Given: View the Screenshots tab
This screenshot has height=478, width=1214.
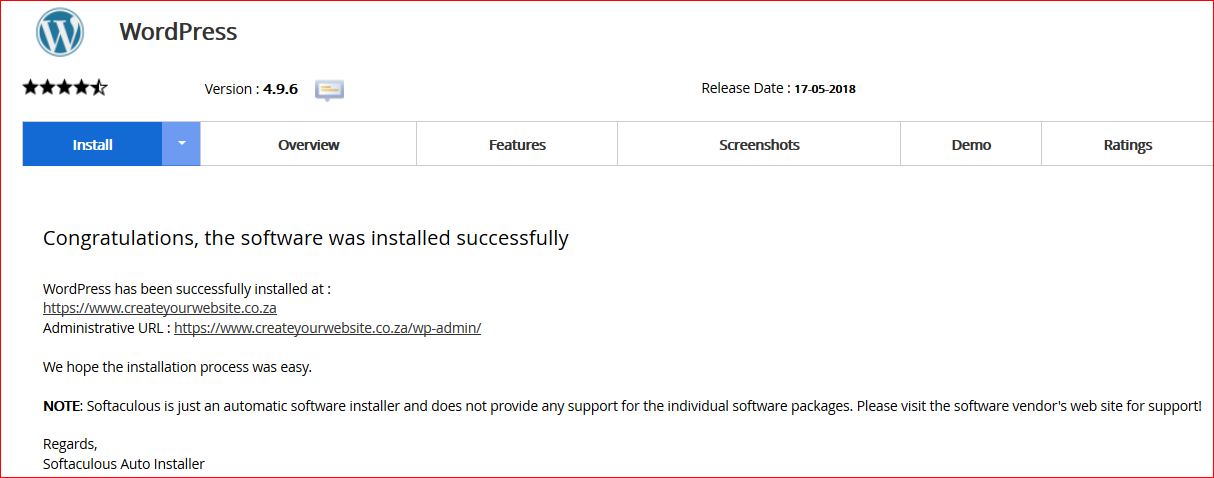Looking at the screenshot, I should pyautogui.click(x=759, y=145).
